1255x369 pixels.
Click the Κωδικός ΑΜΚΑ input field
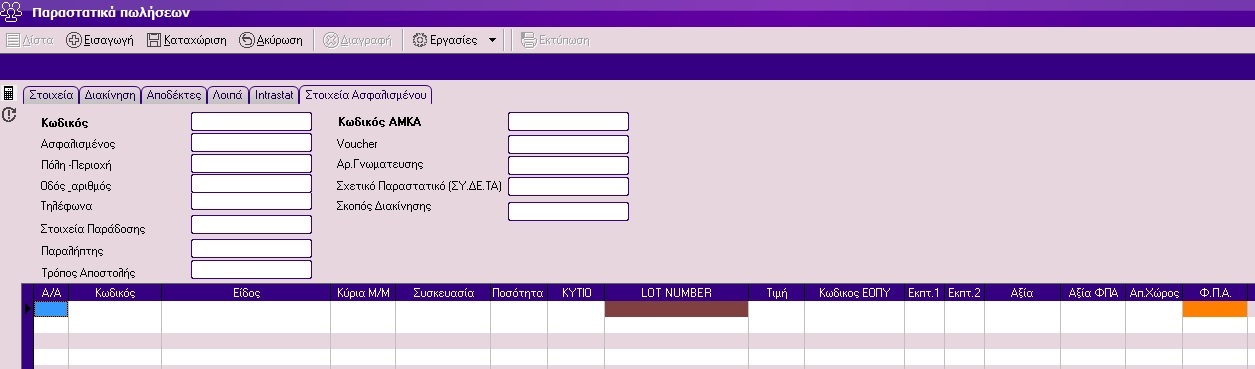tap(568, 122)
